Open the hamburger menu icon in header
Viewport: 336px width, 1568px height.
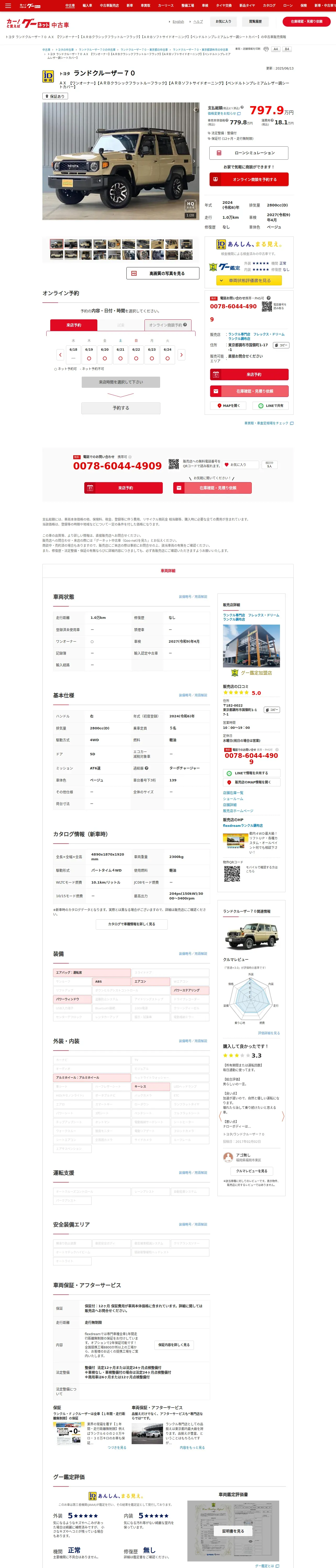coord(8,5)
